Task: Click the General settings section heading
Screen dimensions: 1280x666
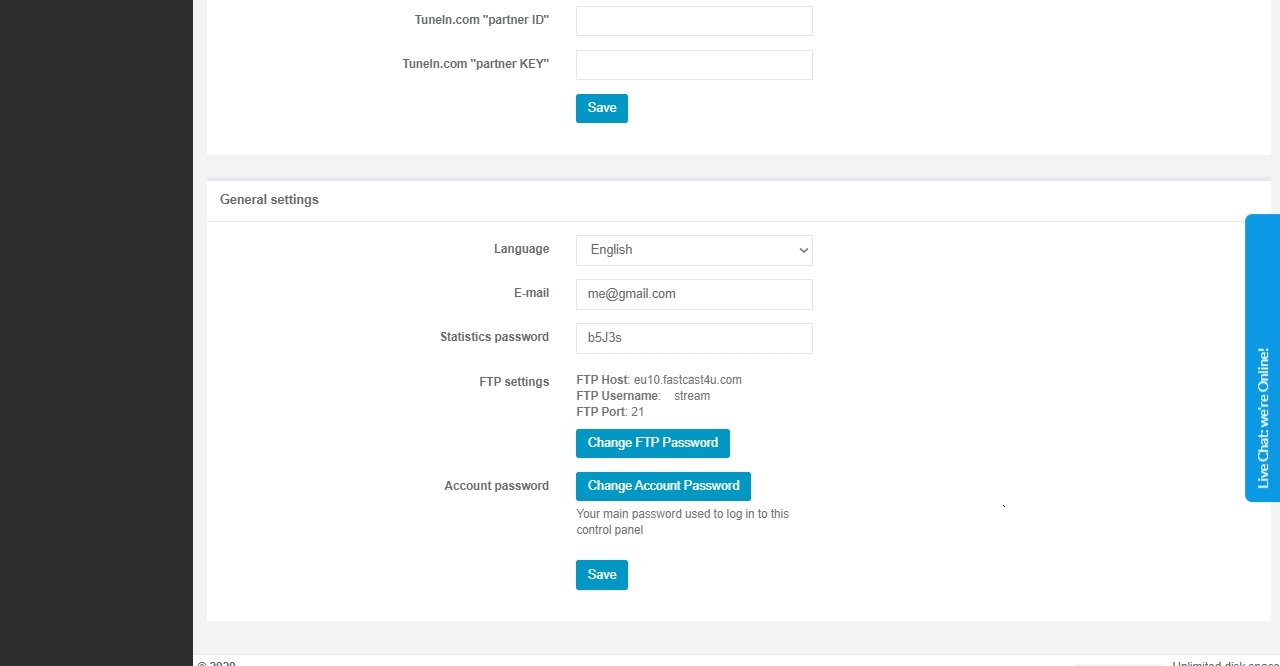Action: [x=269, y=200]
